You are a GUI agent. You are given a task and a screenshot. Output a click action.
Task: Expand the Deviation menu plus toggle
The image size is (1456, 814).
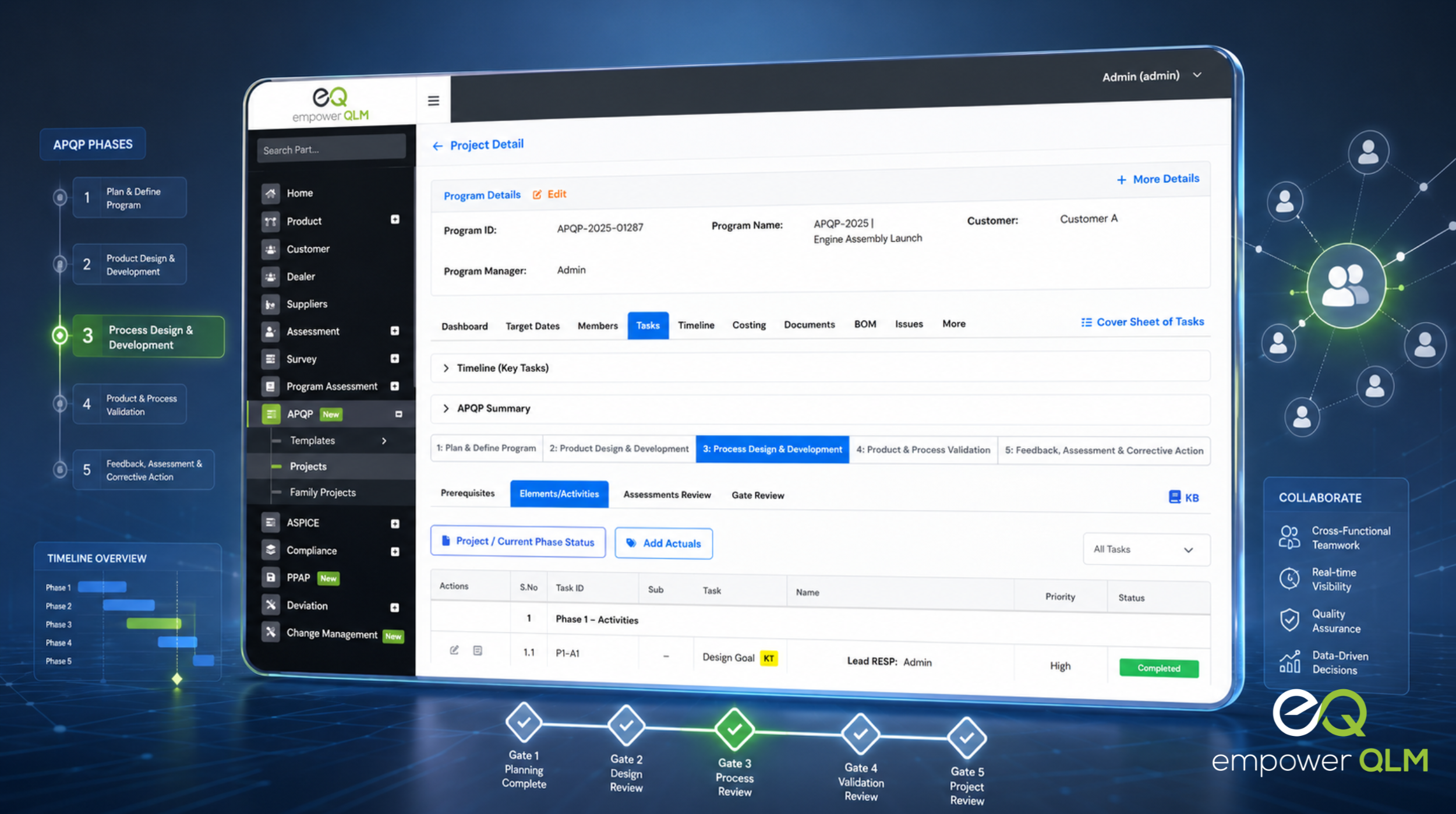point(395,608)
